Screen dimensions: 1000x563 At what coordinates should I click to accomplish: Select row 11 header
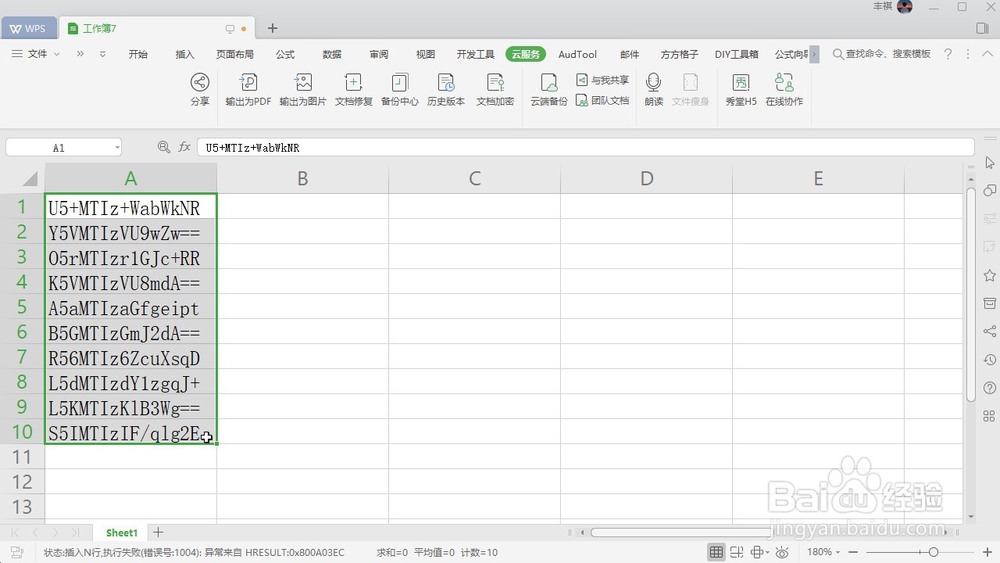tap(22, 457)
